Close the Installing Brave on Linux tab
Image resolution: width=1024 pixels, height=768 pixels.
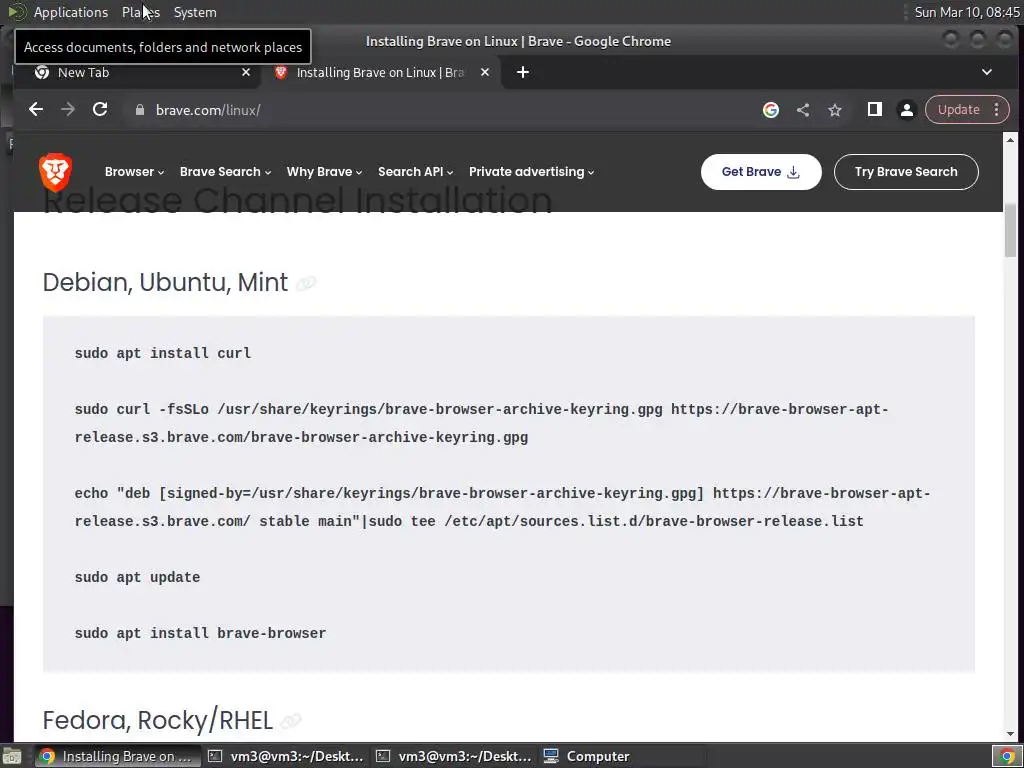pos(485,72)
